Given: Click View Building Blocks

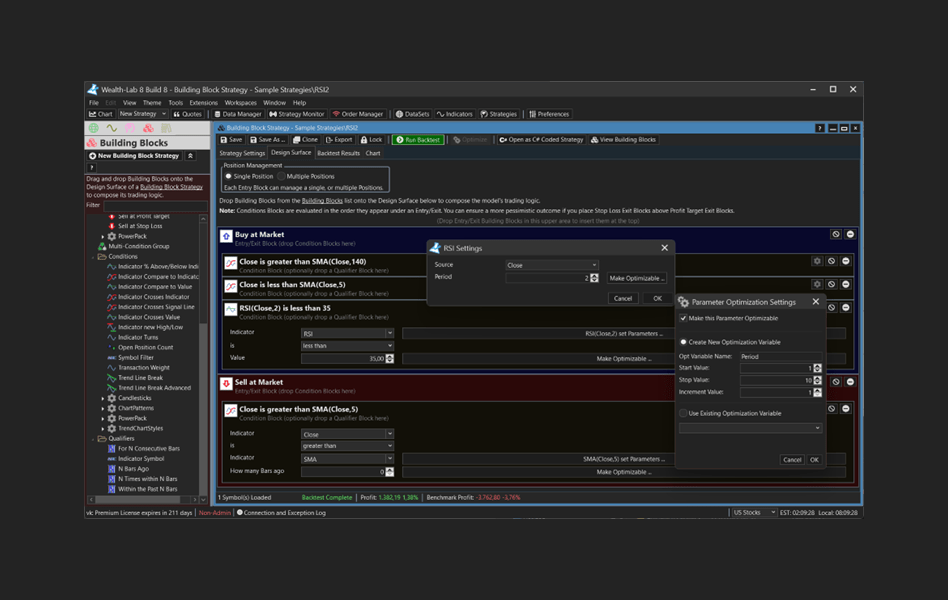Looking at the screenshot, I should (x=623, y=140).
